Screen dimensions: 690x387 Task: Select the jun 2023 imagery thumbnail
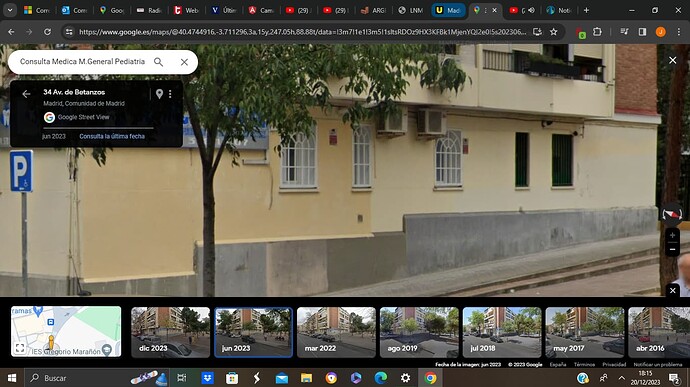tap(253, 332)
